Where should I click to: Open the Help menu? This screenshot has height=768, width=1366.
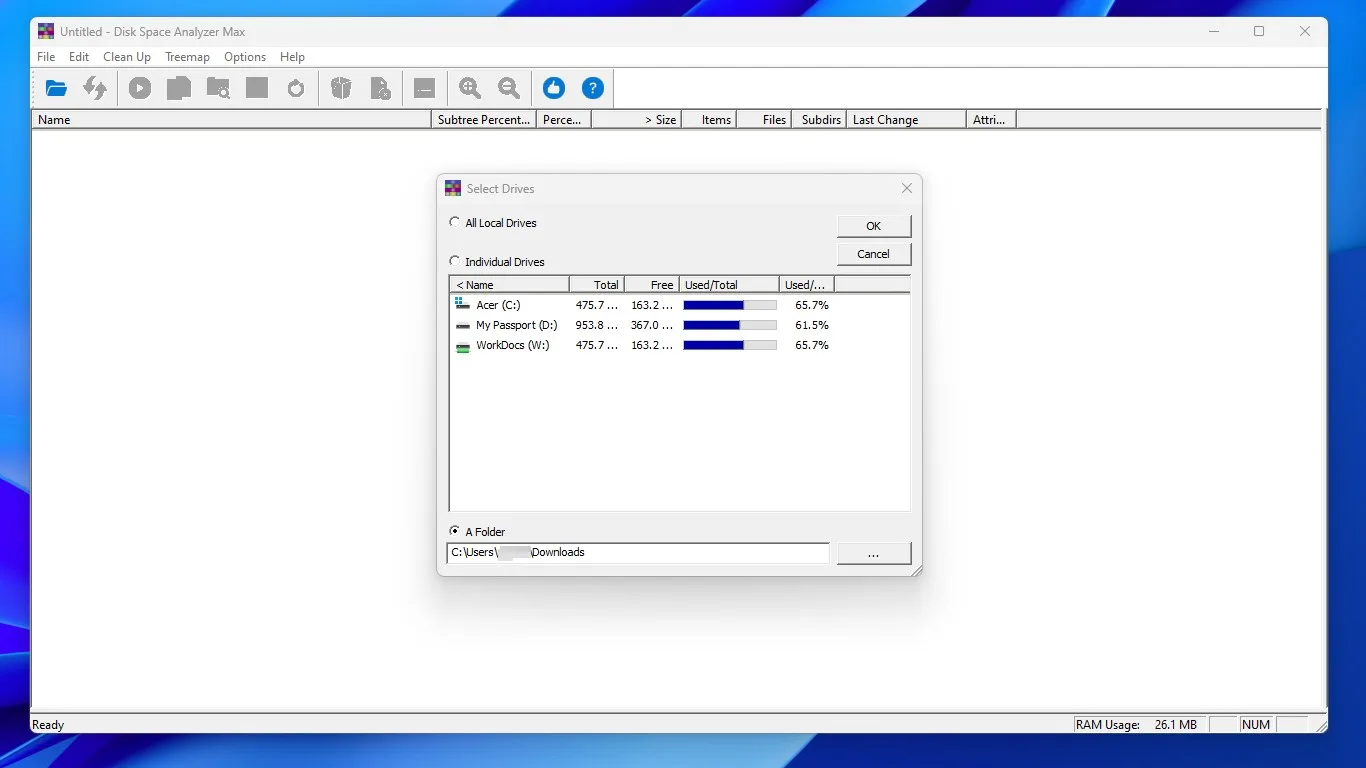292,57
